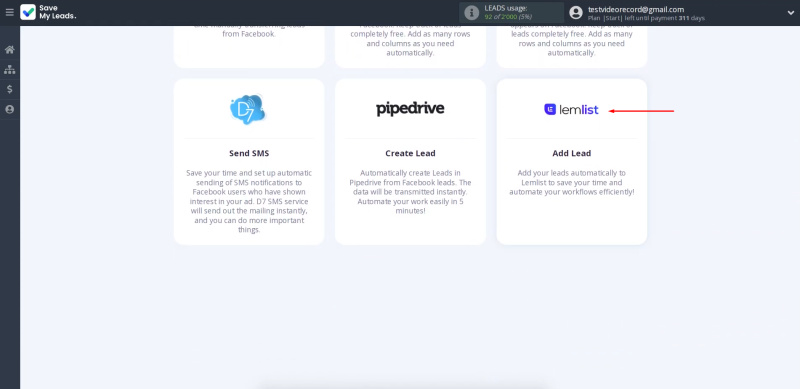Click the Pipedrive description text
The width and height of the screenshot is (800, 389).
(410, 192)
